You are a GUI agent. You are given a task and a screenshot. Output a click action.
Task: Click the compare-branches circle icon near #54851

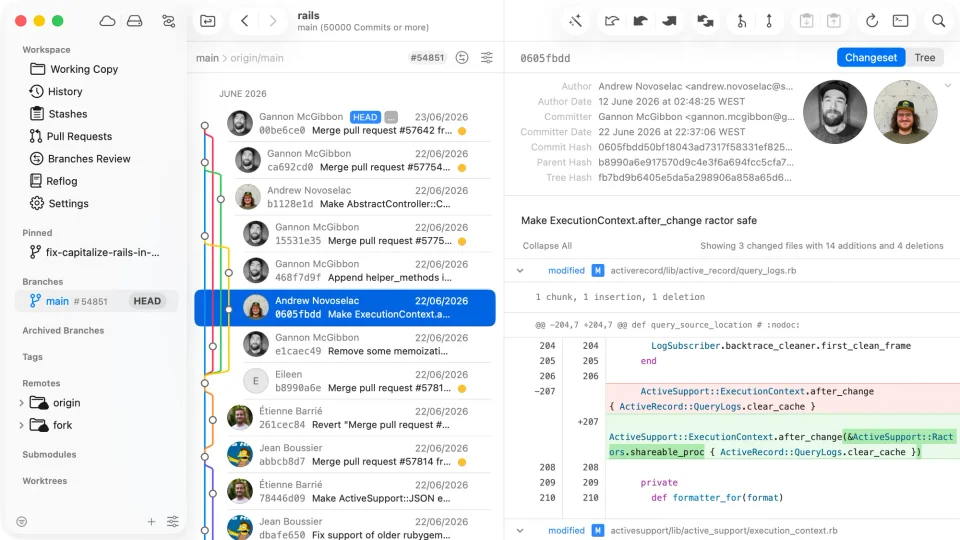[x=462, y=58]
